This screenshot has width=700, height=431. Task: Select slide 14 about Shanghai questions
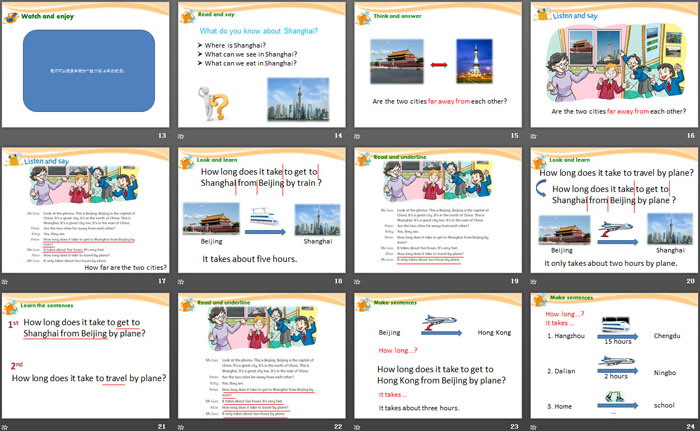pyautogui.click(x=262, y=64)
